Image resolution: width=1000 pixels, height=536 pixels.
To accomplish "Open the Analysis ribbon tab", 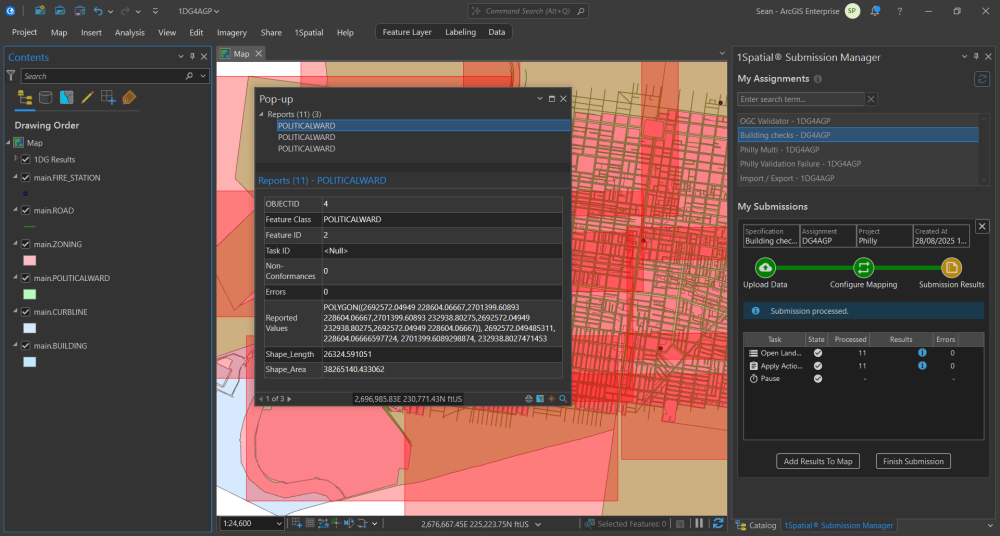I will tap(129, 33).
